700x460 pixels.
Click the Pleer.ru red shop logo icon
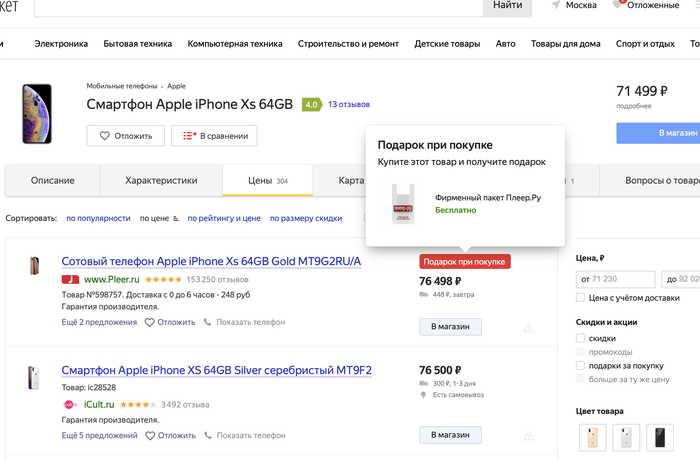[70, 280]
